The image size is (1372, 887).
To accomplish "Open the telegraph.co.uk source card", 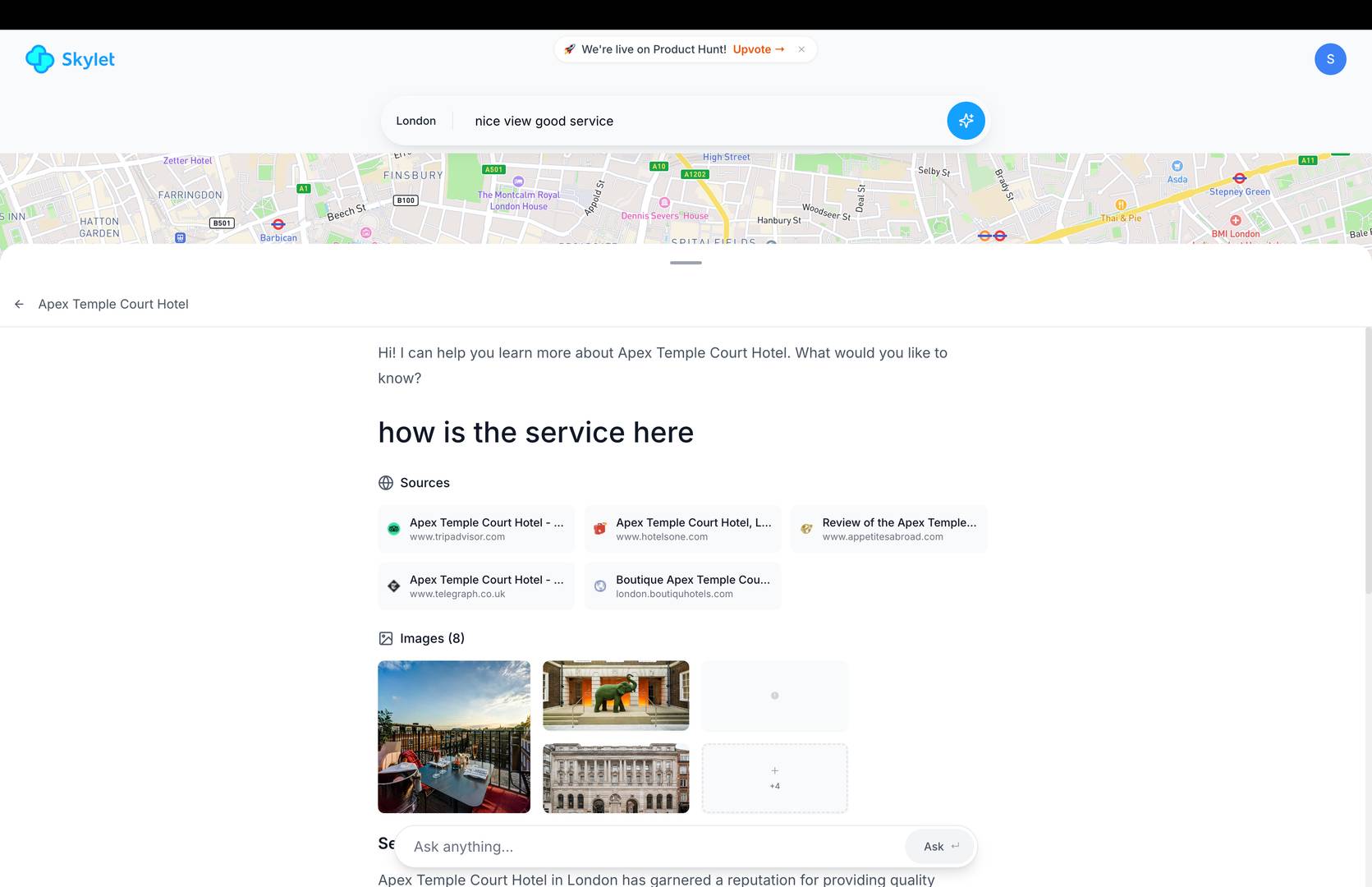I will (476, 586).
